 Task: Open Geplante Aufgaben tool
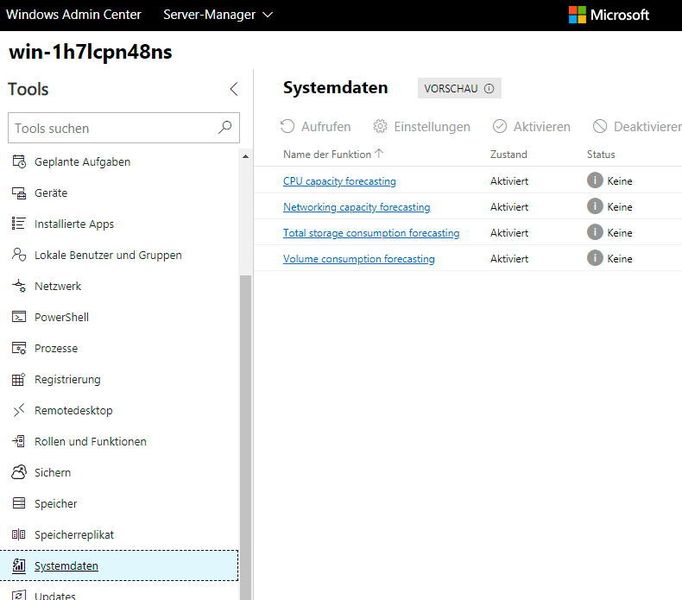(x=82, y=162)
